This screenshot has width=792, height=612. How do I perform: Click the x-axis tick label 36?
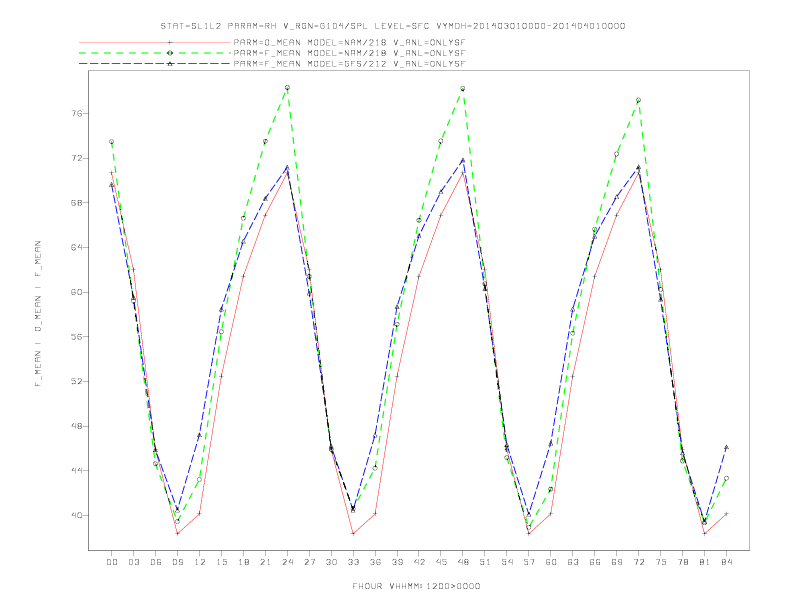tap(375, 562)
